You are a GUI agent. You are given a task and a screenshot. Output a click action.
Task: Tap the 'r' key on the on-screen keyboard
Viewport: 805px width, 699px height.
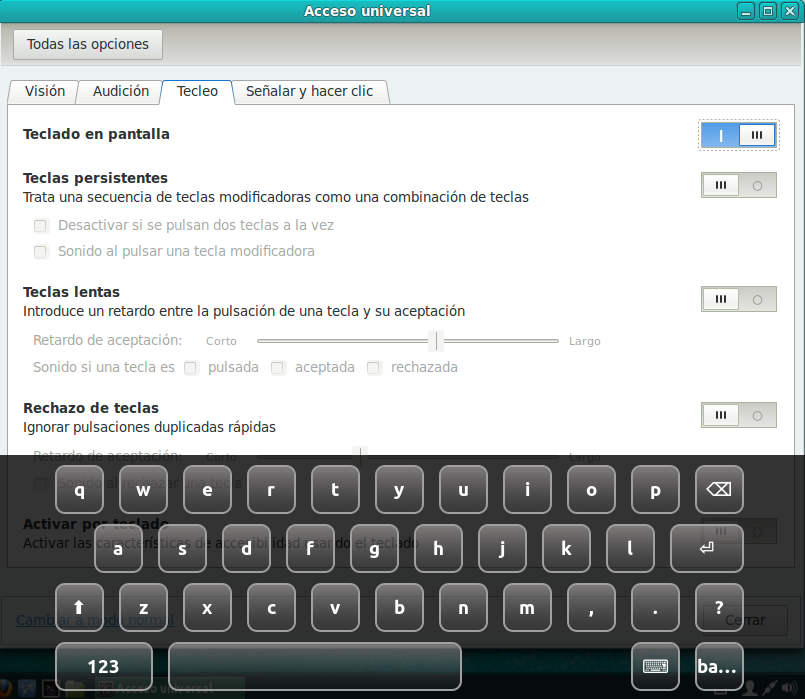271,489
